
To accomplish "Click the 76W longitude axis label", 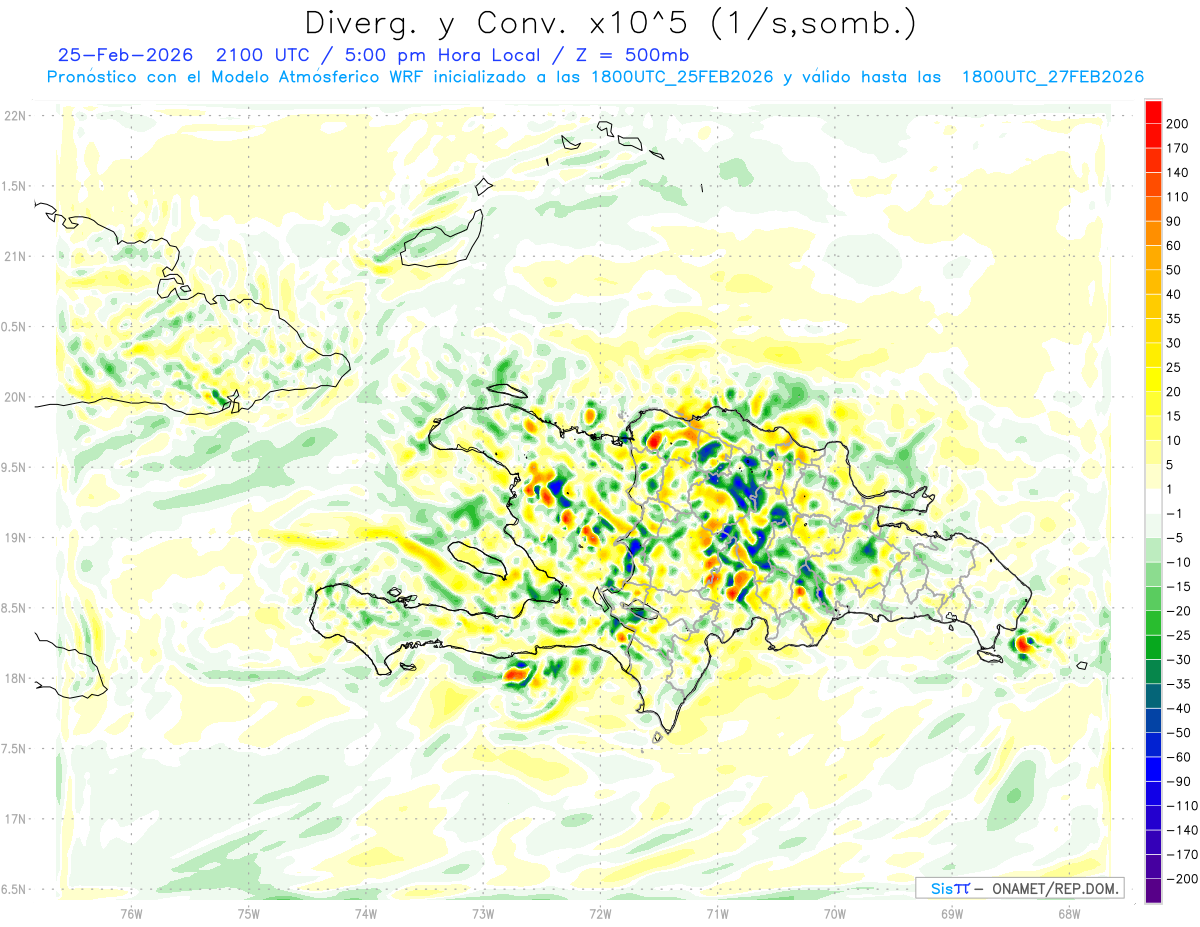I will click(131, 913).
